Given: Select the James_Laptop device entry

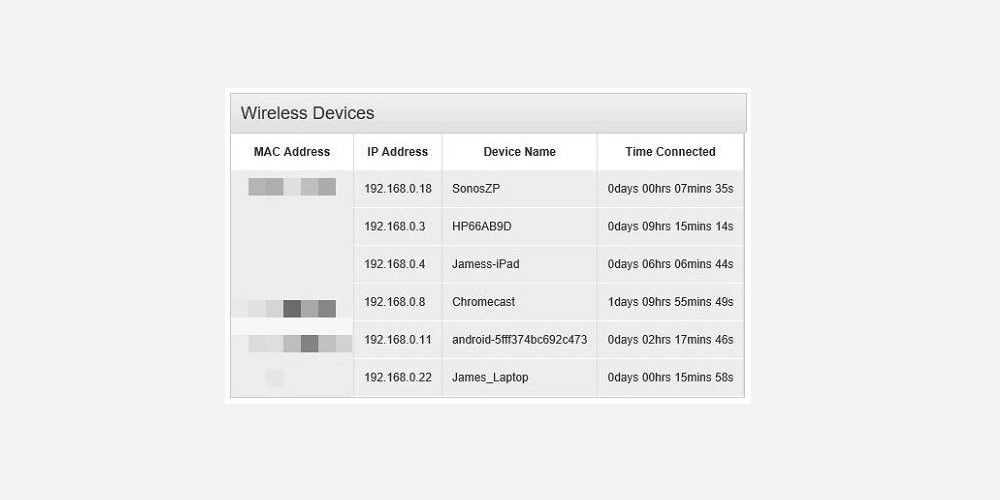Looking at the screenshot, I should 490,377.
